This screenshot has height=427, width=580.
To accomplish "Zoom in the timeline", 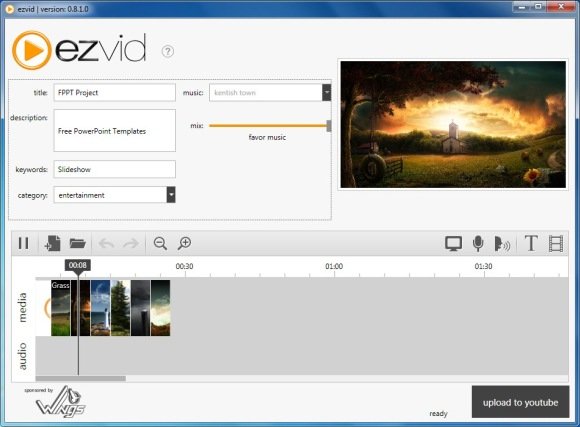I will (184, 243).
